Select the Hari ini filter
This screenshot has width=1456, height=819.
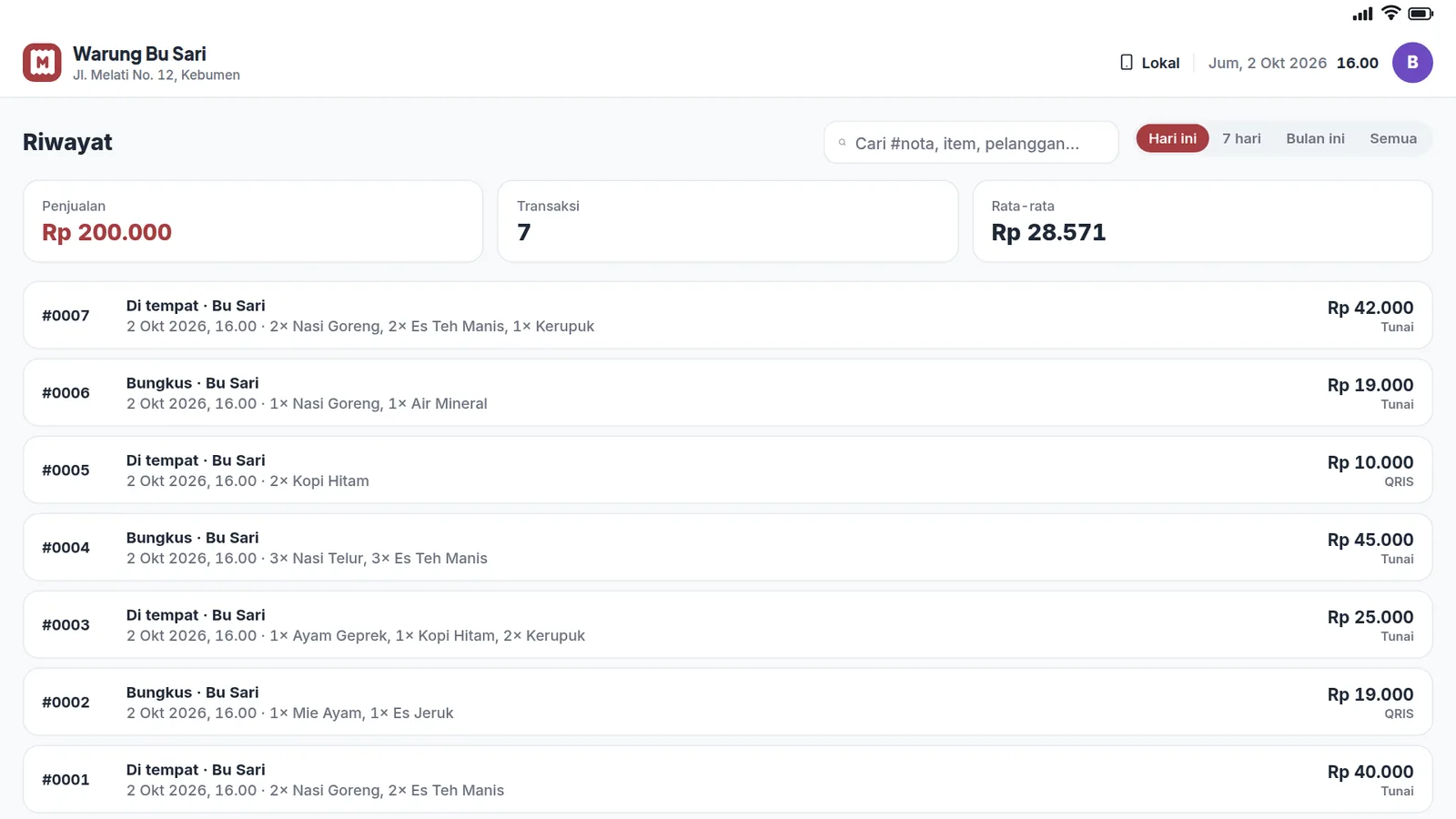coord(1172,138)
